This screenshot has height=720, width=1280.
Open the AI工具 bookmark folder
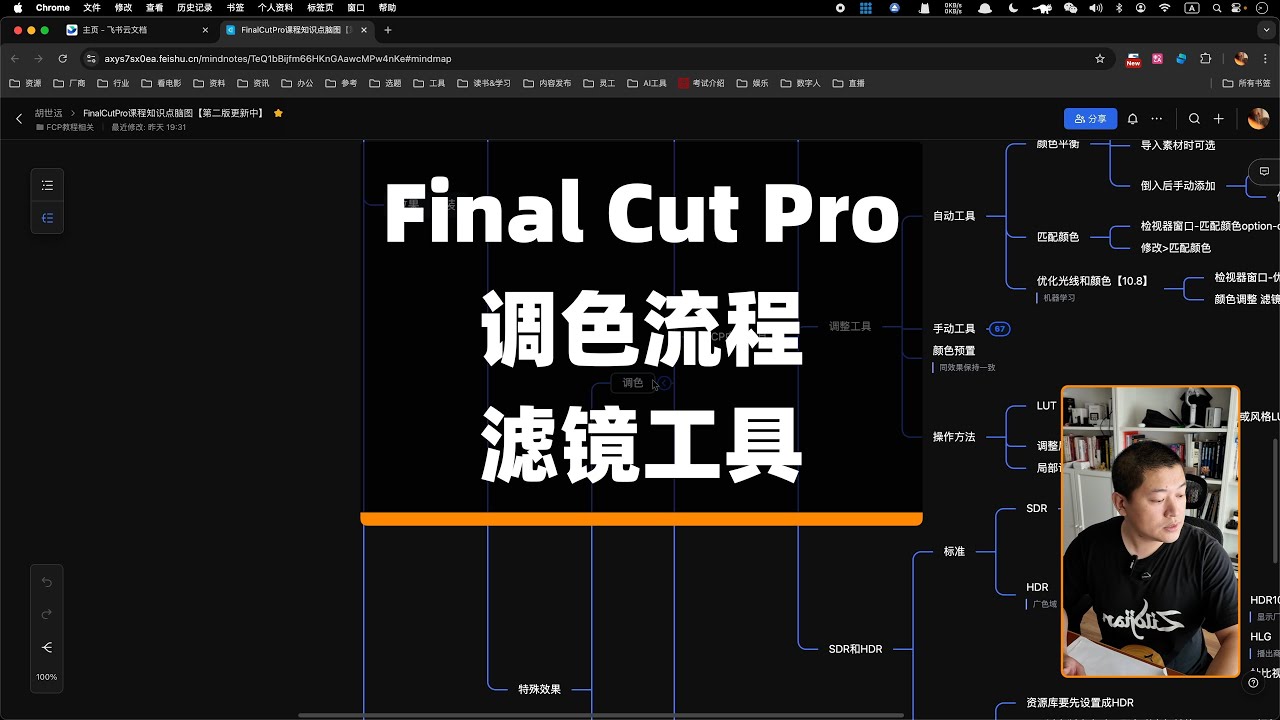click(x=647, y=83)
